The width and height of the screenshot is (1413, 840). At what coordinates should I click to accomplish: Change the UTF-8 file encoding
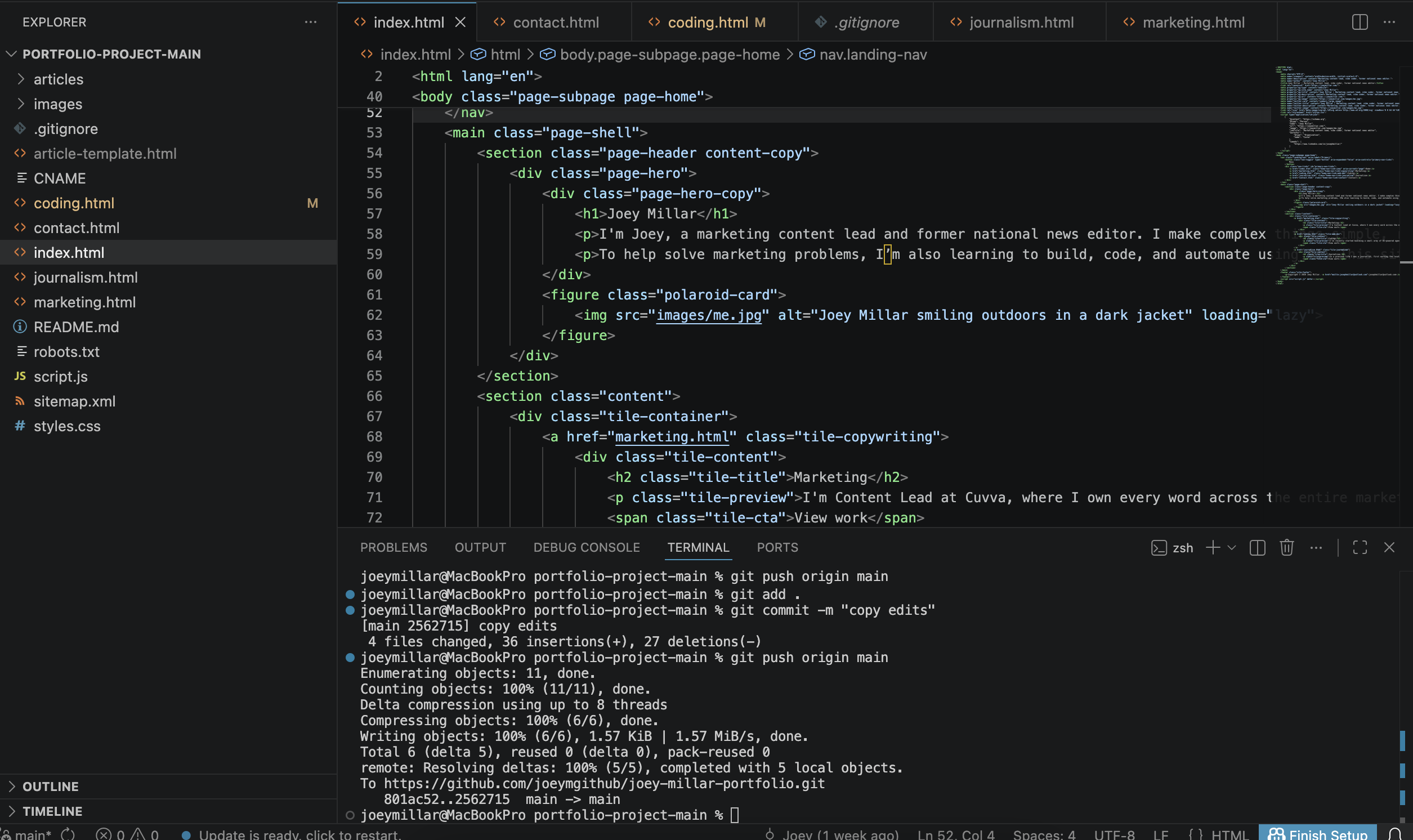pos(1114,834)
